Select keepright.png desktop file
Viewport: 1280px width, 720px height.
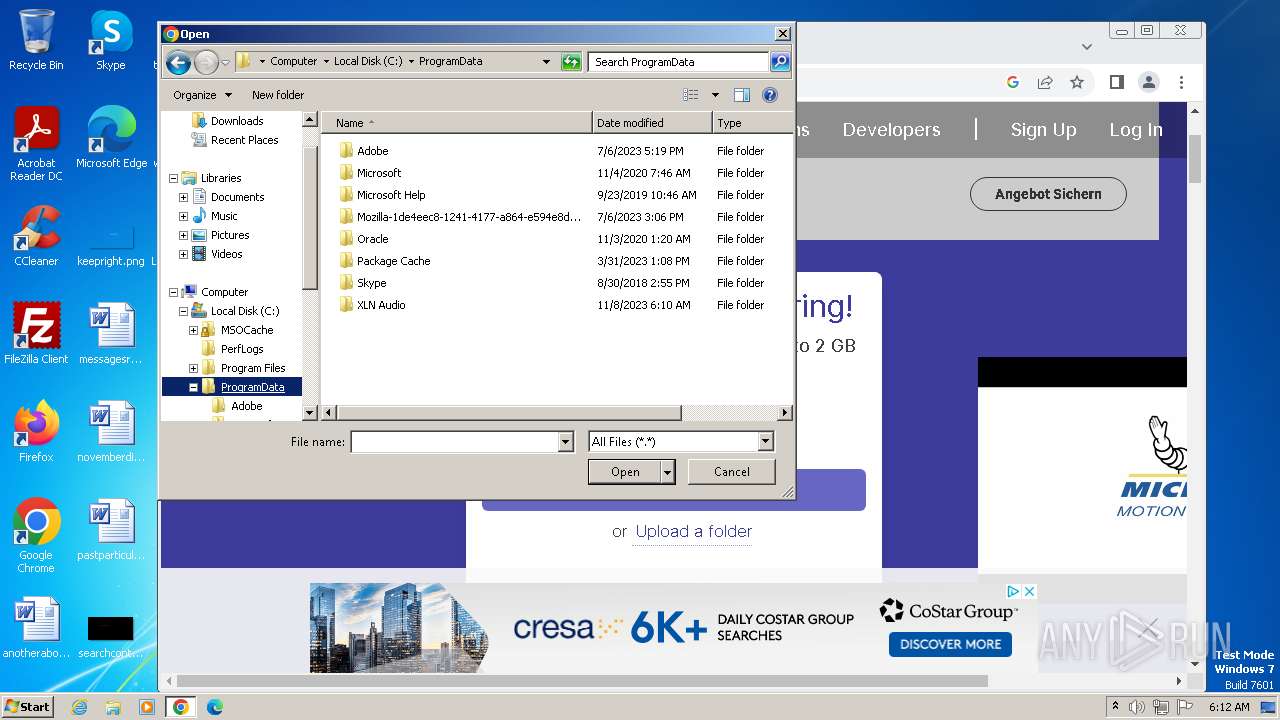pos(111,244)
